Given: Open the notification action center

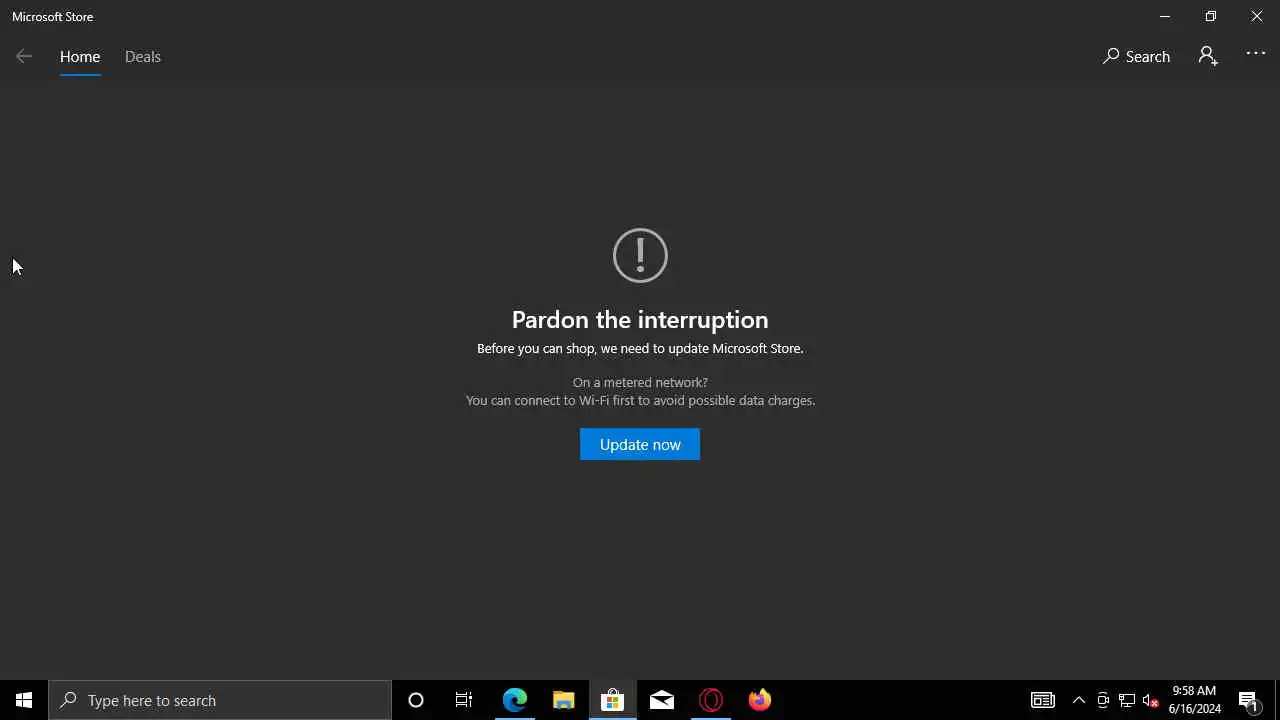Looking at the screenshot, I should (x=1249, y=700).
